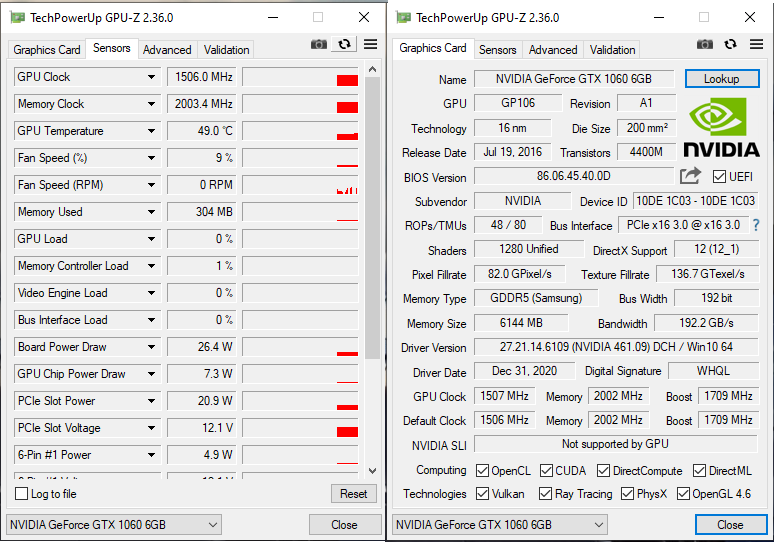Viewport: 776px width, 543px height.
Task: Open the Fan Speed (RPM) sensor dropdown
Action: pyautogui.click(x=151, y=185)
